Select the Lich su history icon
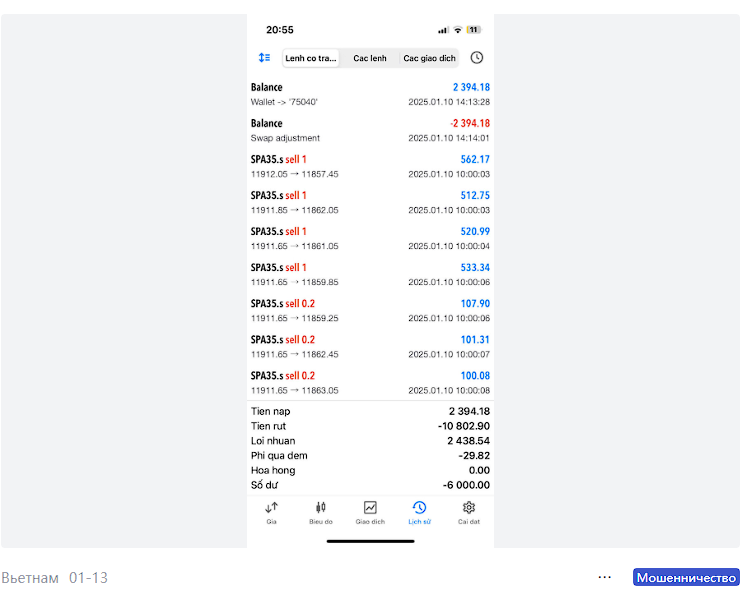This screenshot has height=603, width=751. pyautogui.click(x=419, y=512)
